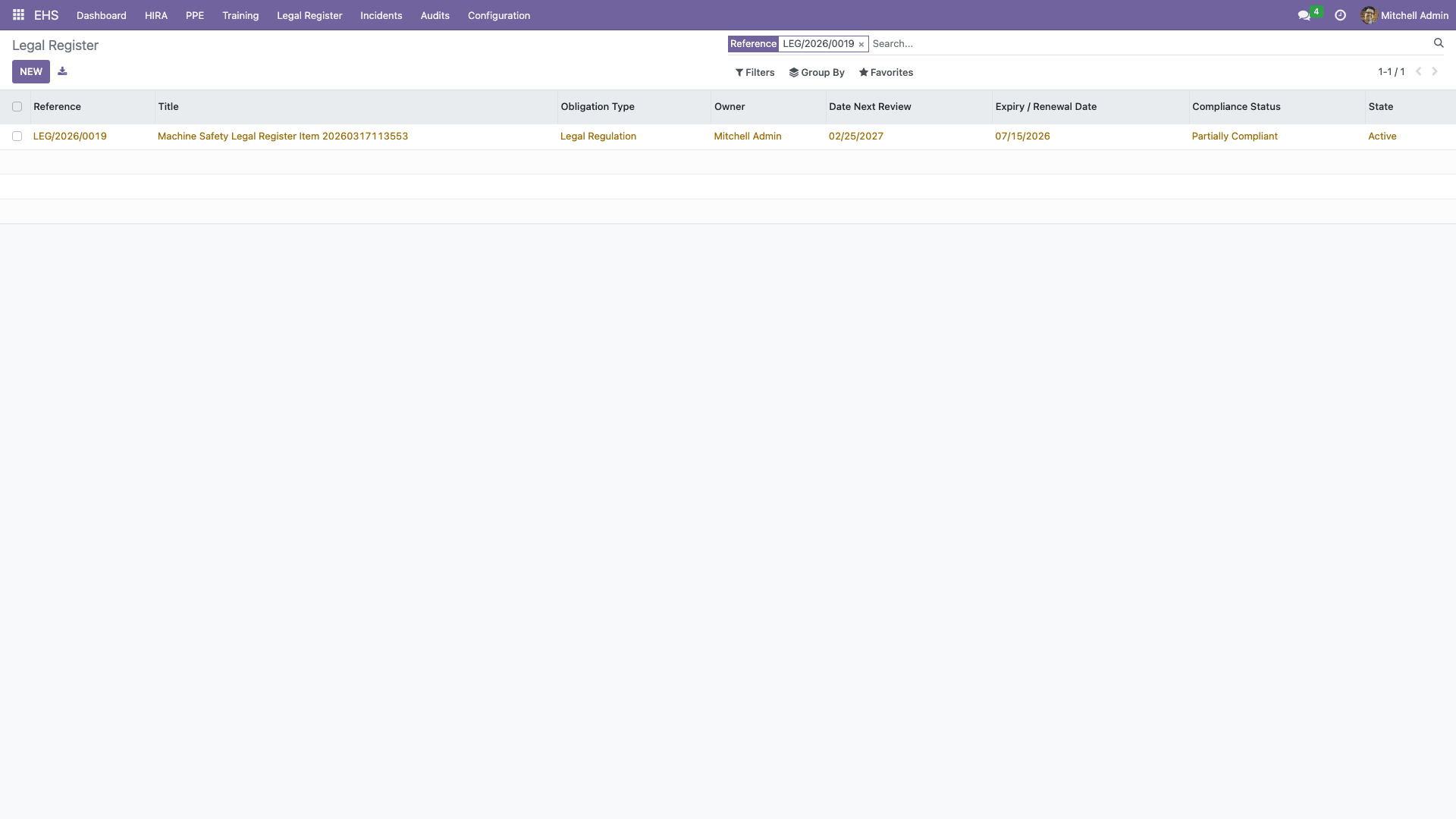
Task: Click the download/import records icon
Action: coord(62,71)
